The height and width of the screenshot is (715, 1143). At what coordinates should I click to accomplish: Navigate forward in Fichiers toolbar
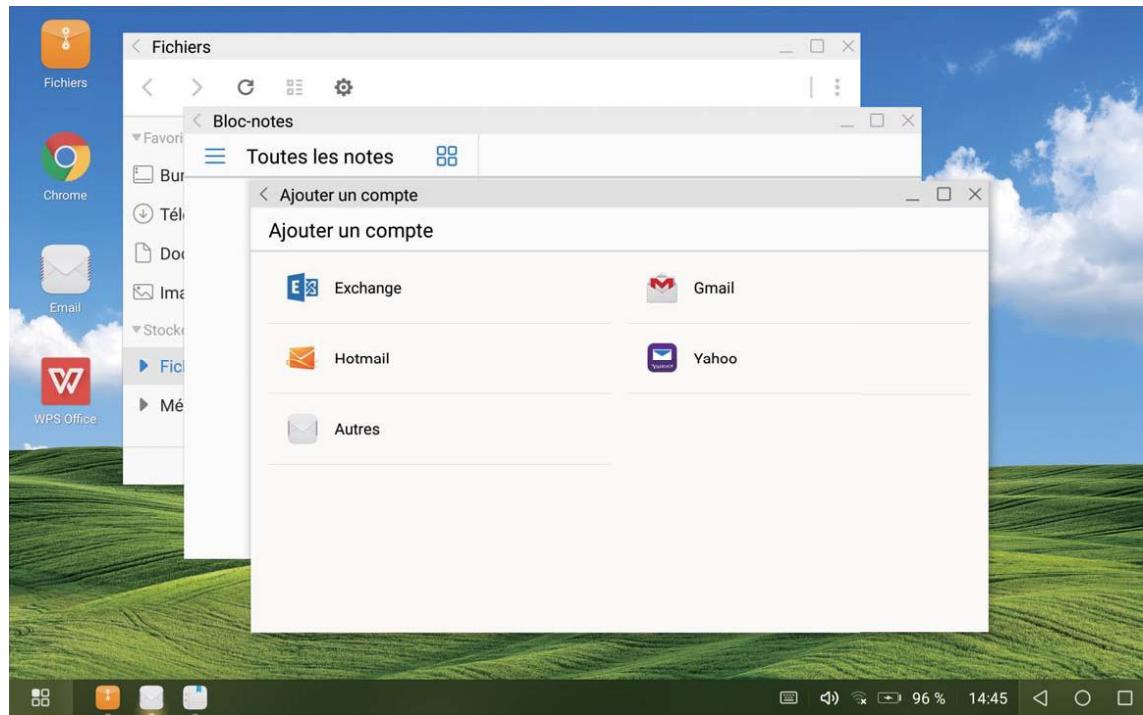196,87
